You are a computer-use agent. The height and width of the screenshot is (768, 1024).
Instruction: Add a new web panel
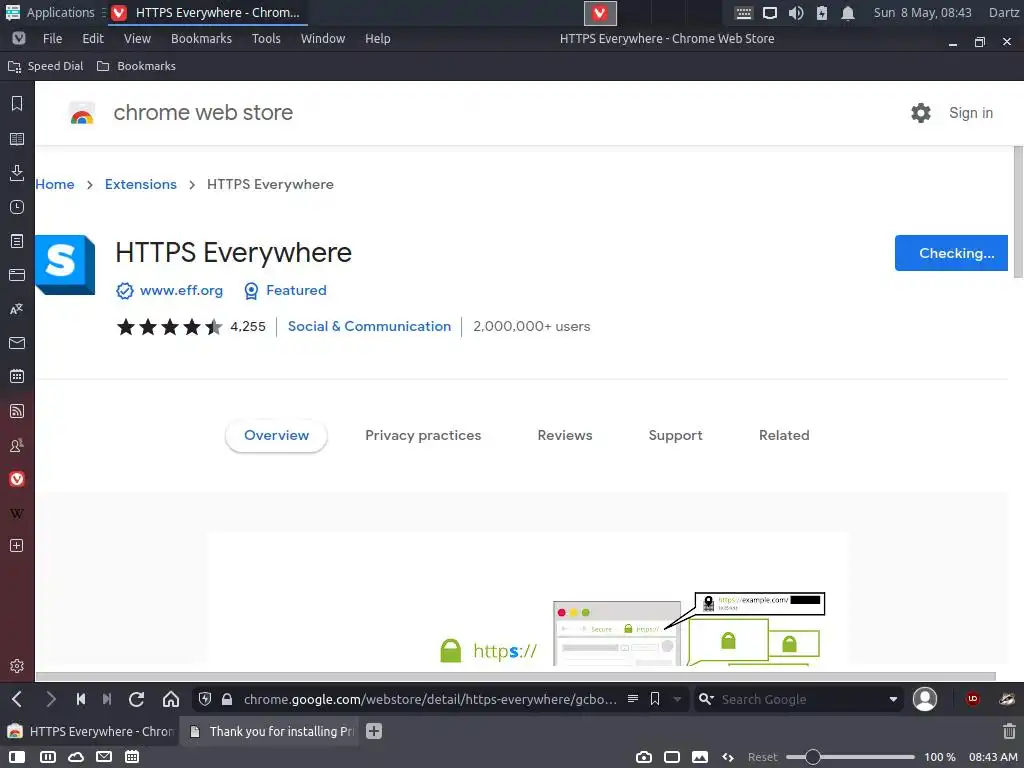[17, 546]
